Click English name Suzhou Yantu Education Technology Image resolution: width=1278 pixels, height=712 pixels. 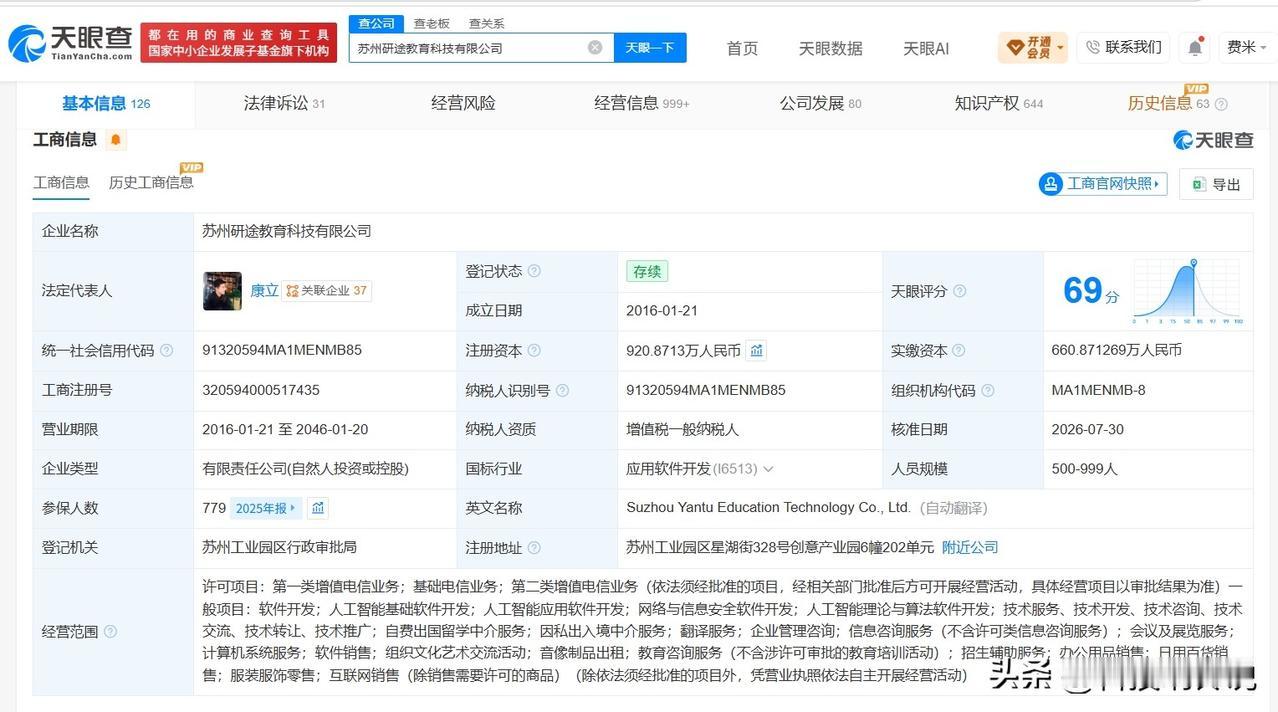768,508
